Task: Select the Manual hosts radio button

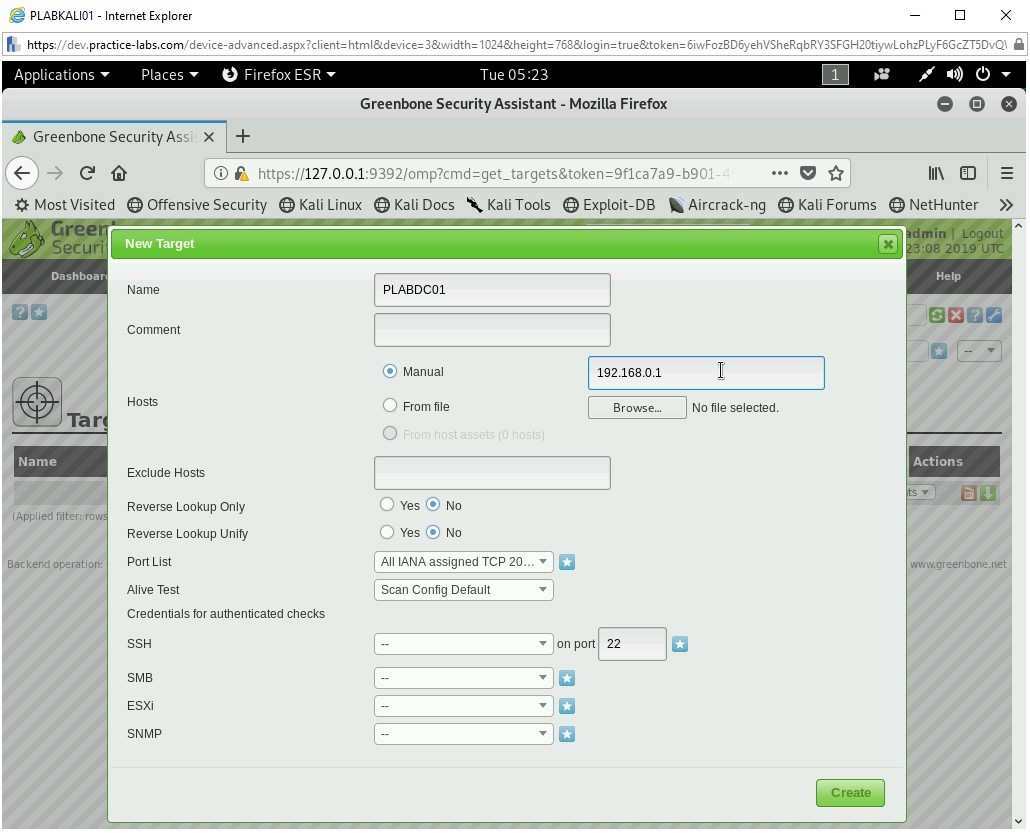Action: tap(390, 371)
